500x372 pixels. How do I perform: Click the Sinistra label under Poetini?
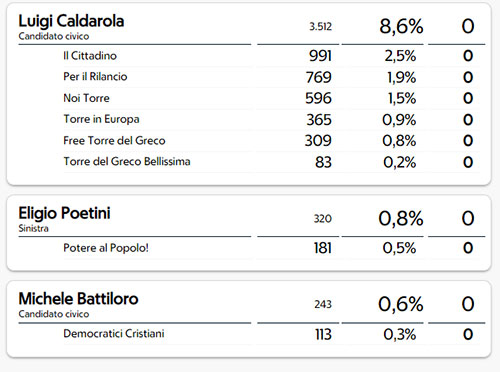coord(34,228)
